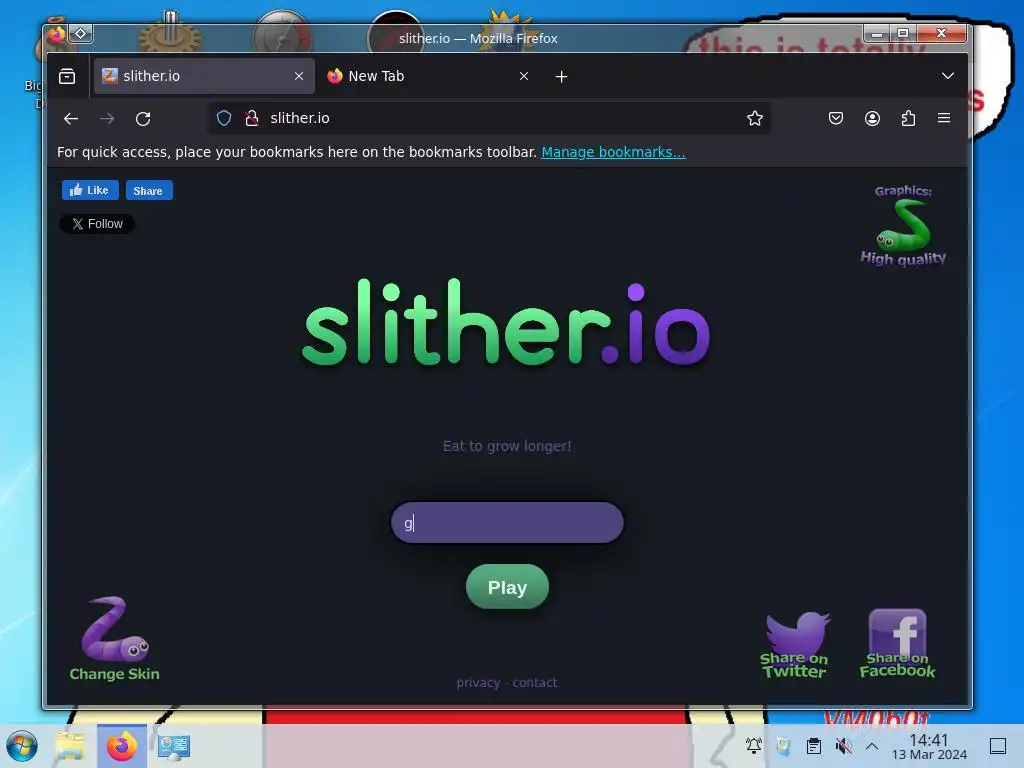Open the contact link
Screen dimensions: 1024x768
pos(535,682)
